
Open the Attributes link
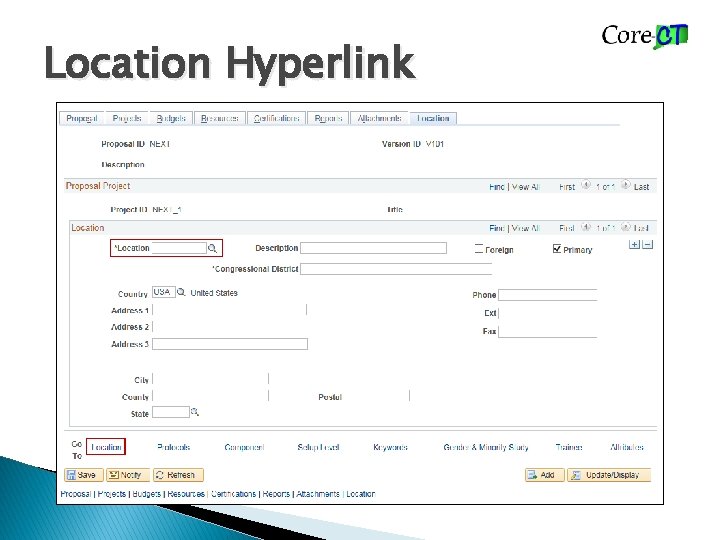(627, 447)
